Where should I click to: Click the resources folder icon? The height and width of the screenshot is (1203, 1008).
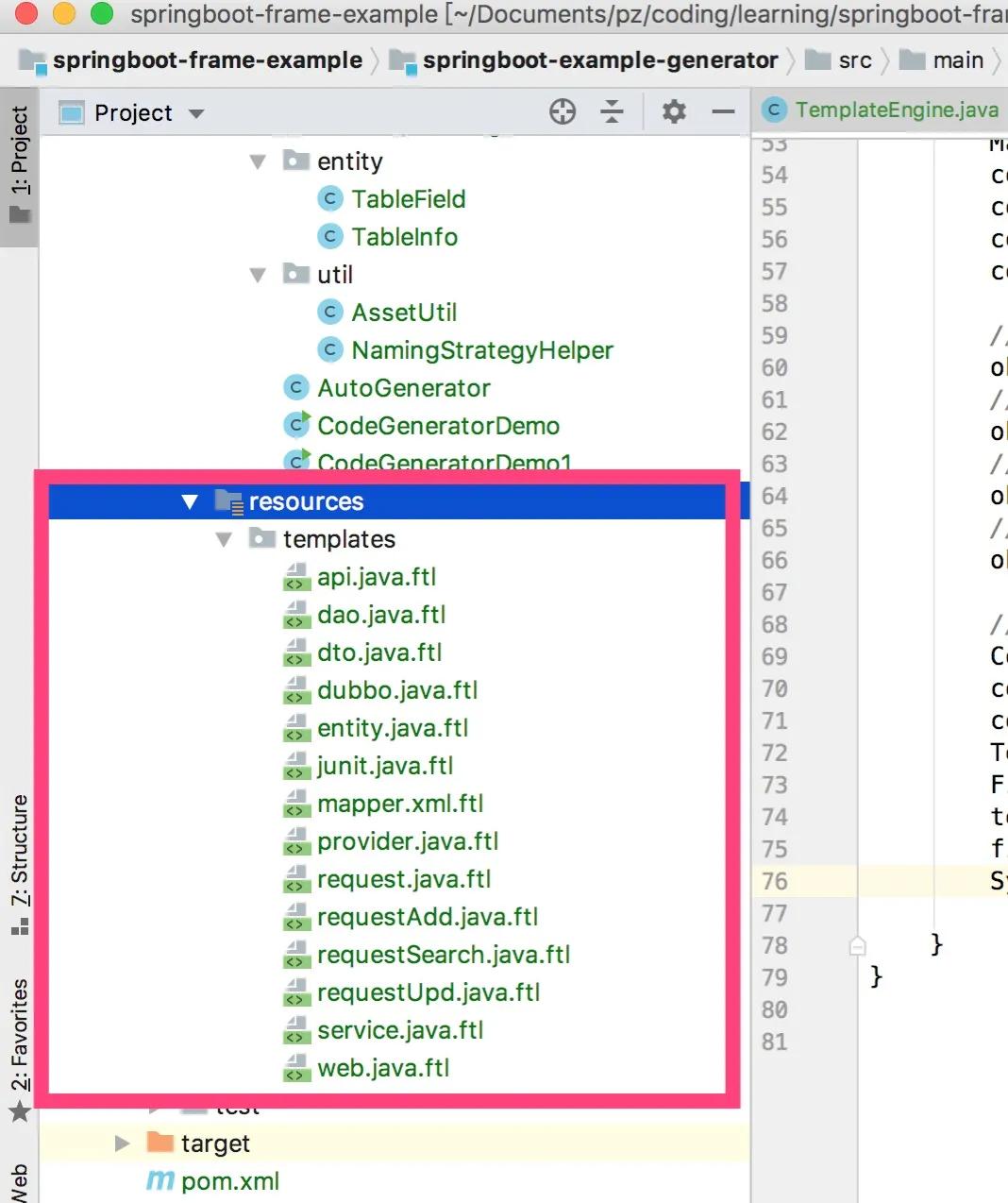coord(229,501)
